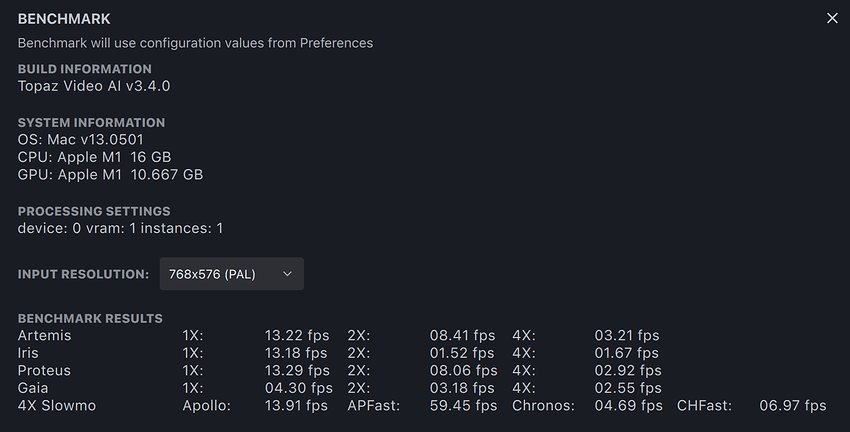Click the INPUT RESOLUTION label

point(83,274)
